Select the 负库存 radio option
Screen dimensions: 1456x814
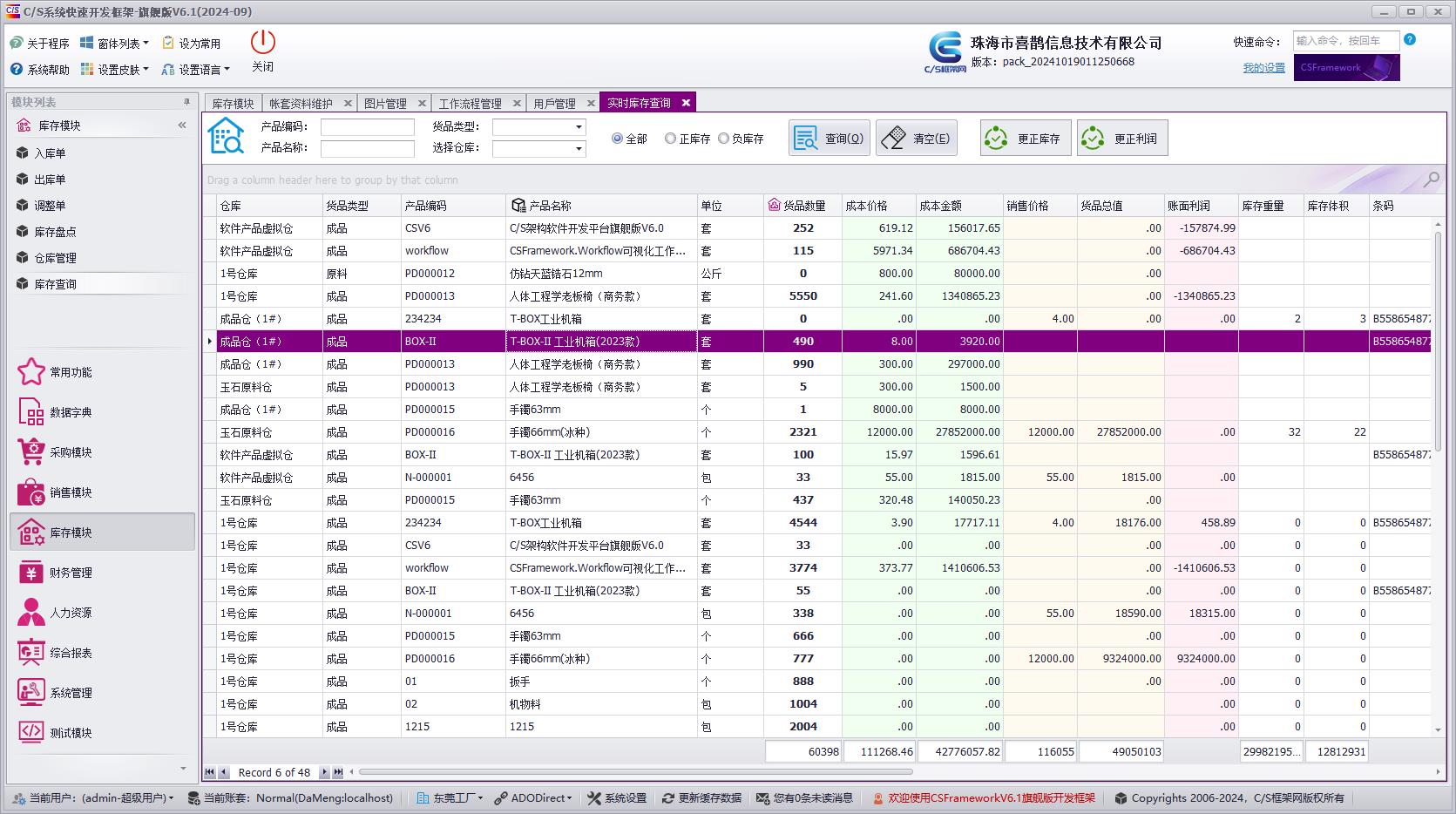[x=723, y=139]
